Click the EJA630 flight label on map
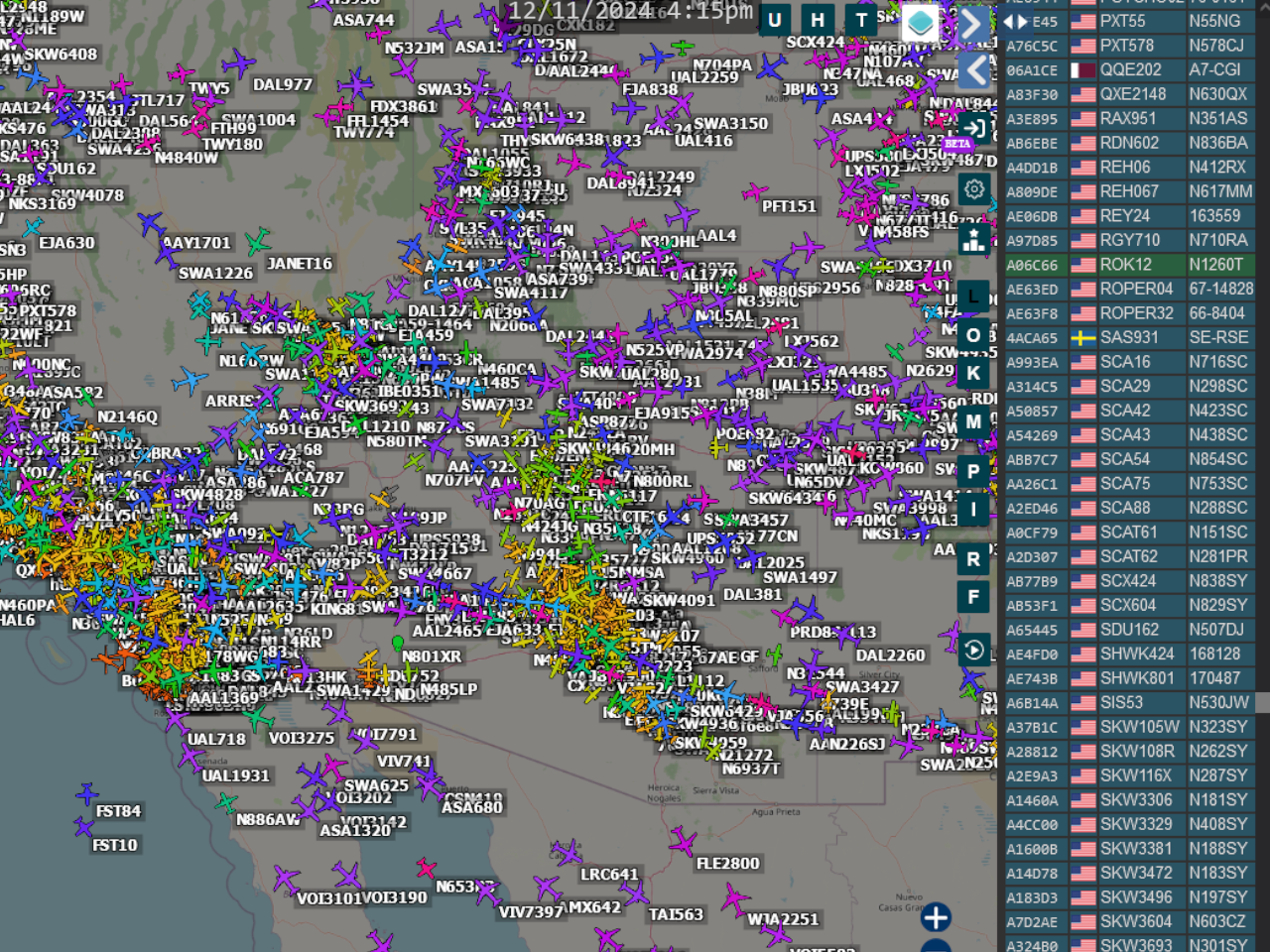The image size is (1270, 952). [x=67, y=242]
